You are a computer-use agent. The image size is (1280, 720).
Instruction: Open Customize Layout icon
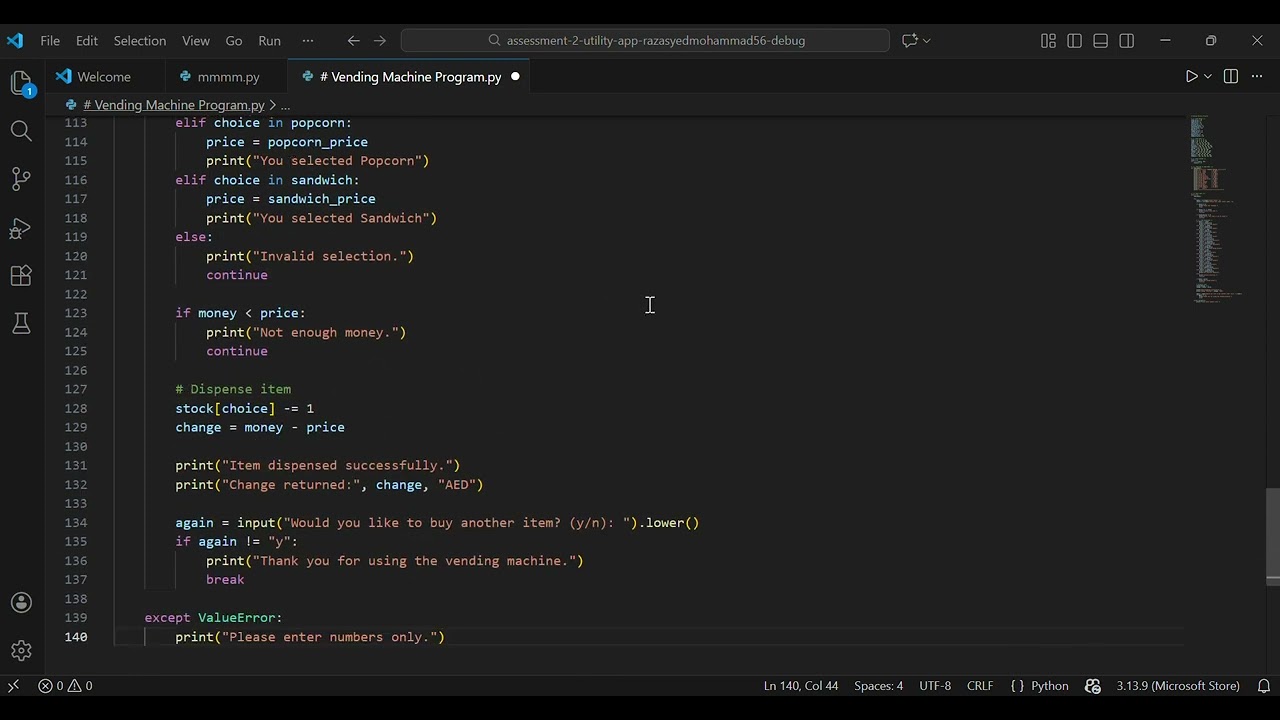pyautogui.click(x=1048, y=41)
